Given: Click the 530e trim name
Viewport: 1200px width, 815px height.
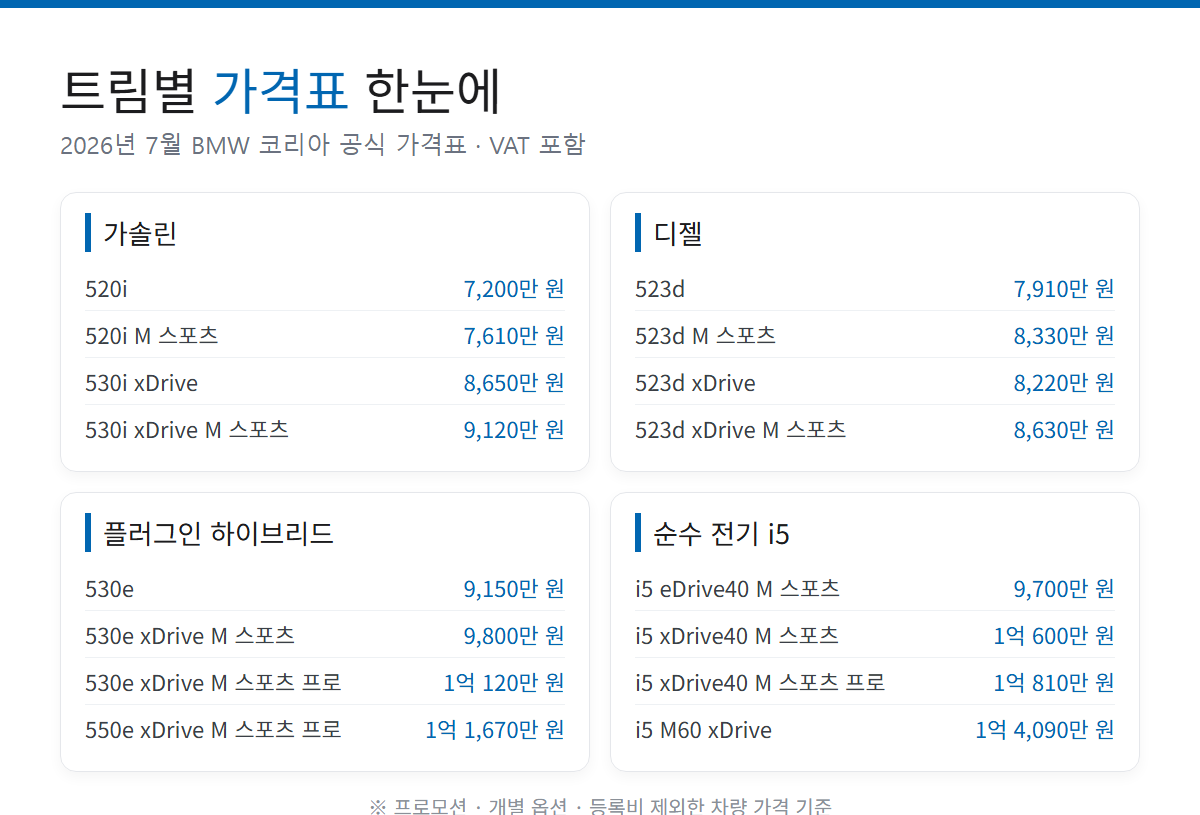Looking at the screenshot, I should (x=110, y=589).
